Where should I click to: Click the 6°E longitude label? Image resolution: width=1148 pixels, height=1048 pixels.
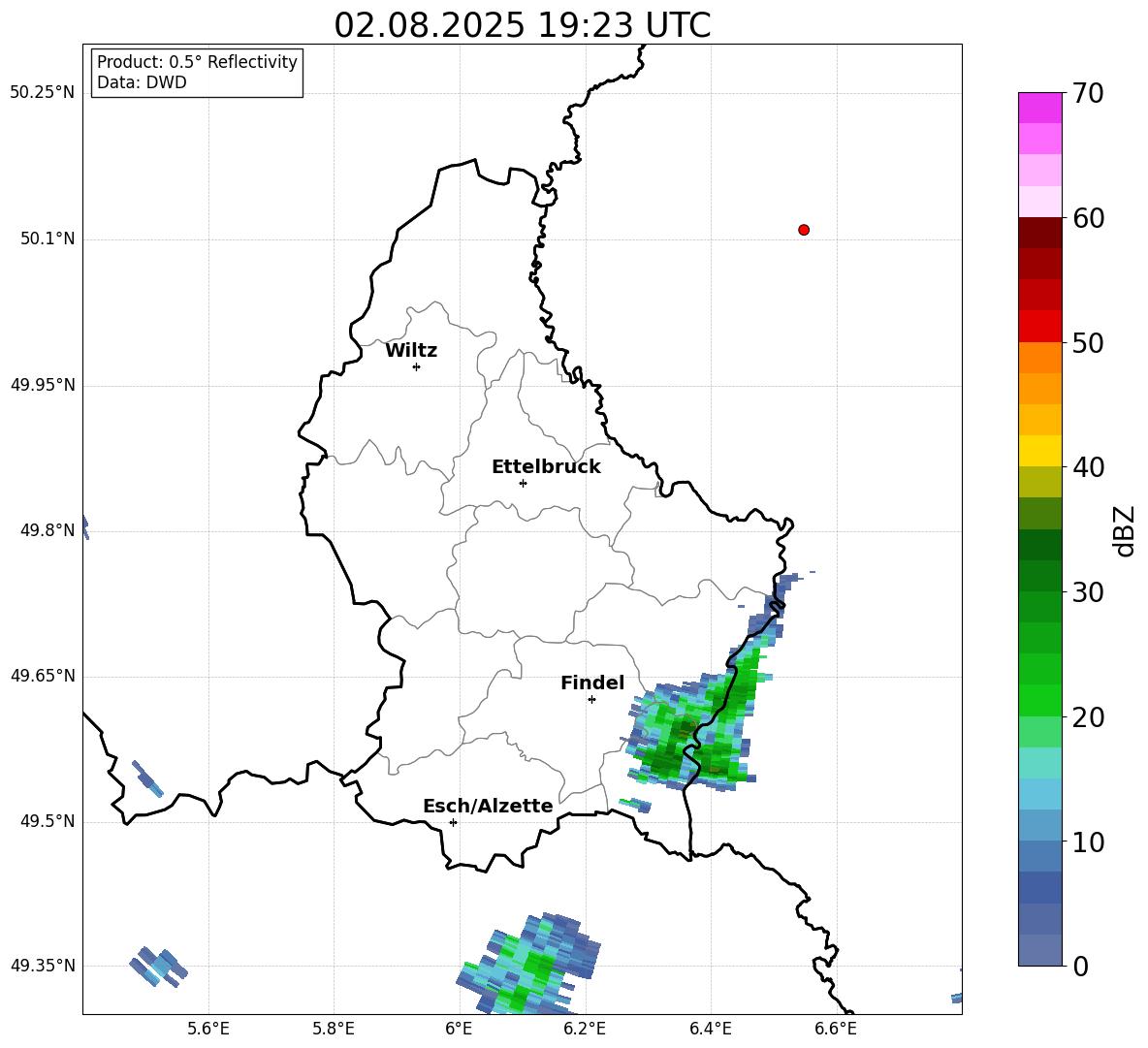tap(459, 1030)
